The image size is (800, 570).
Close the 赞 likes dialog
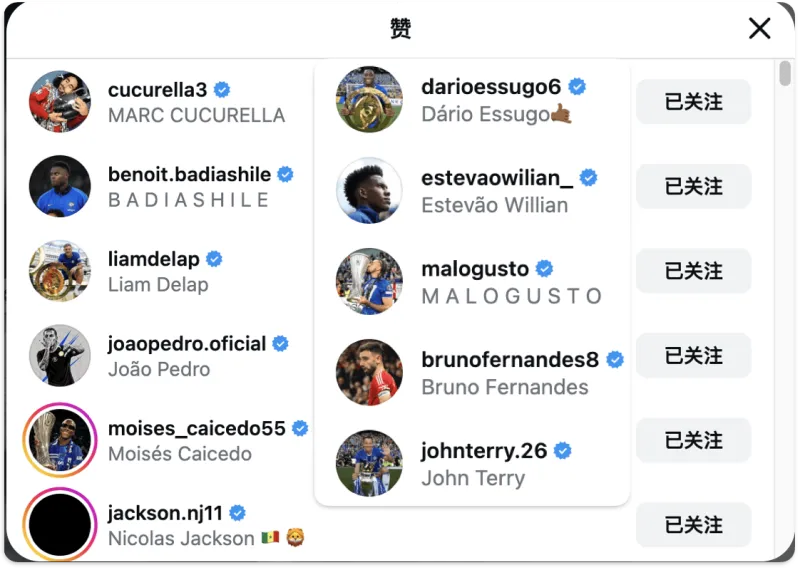[x=760, y=29]
